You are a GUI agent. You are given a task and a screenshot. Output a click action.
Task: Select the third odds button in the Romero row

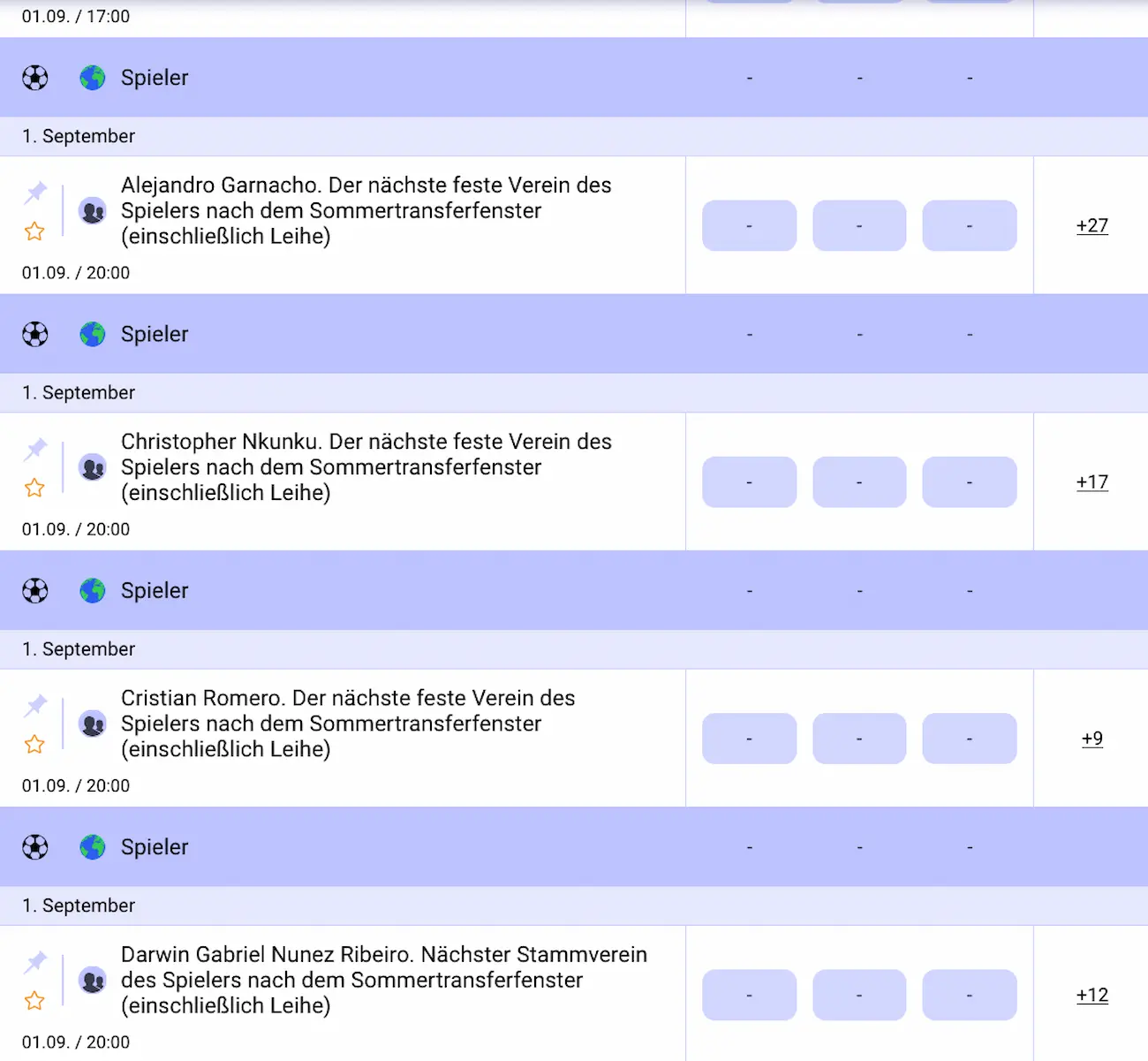coord(970,739)
